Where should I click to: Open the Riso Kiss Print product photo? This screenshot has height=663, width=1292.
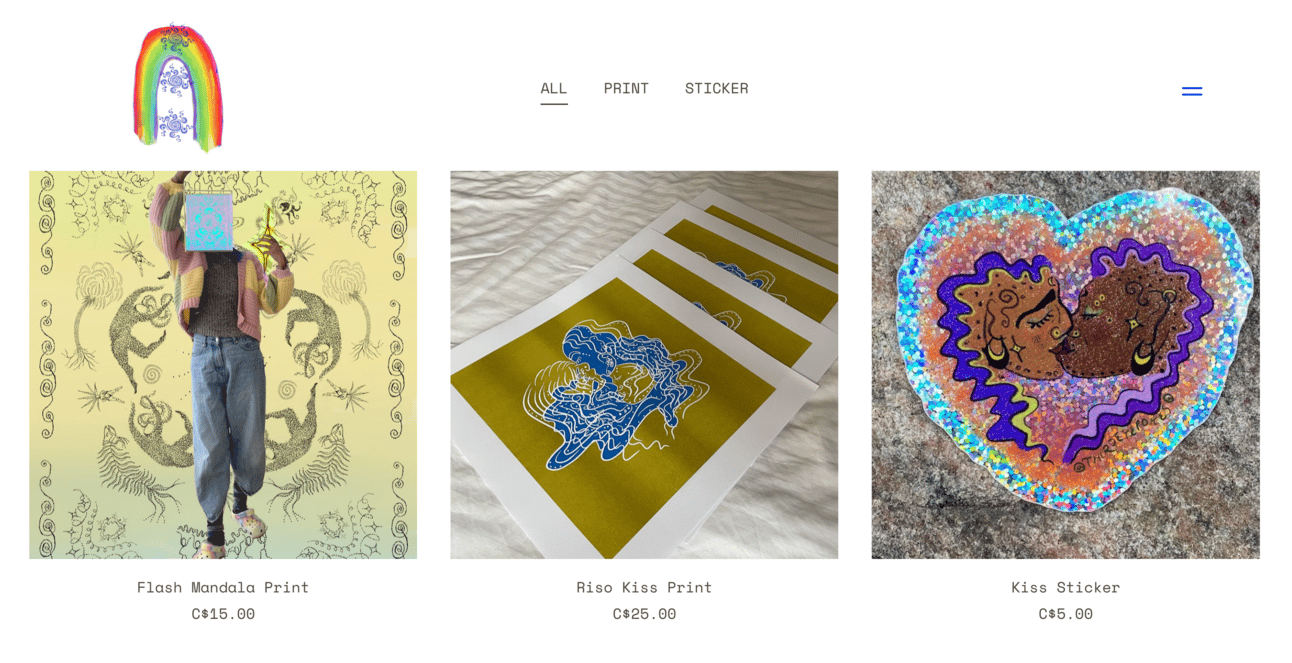(644, 365)
